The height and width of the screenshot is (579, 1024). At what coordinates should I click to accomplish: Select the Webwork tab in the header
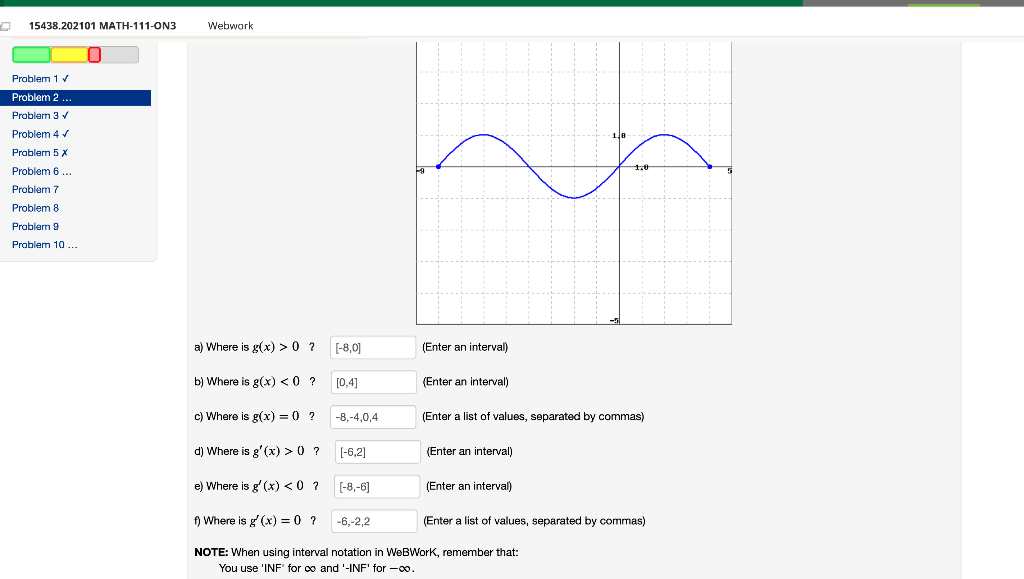(230, 26)
